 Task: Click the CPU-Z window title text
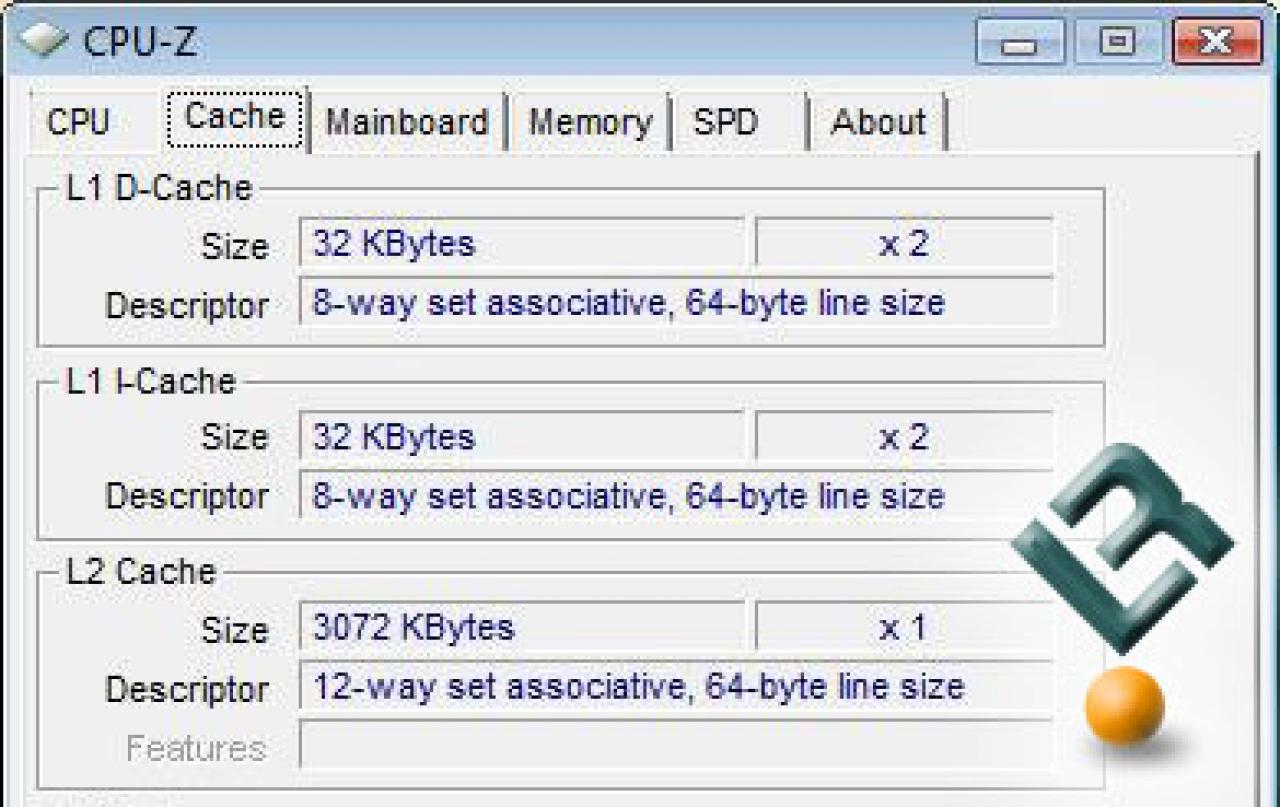pyautogui.click(x=140, y=42)
